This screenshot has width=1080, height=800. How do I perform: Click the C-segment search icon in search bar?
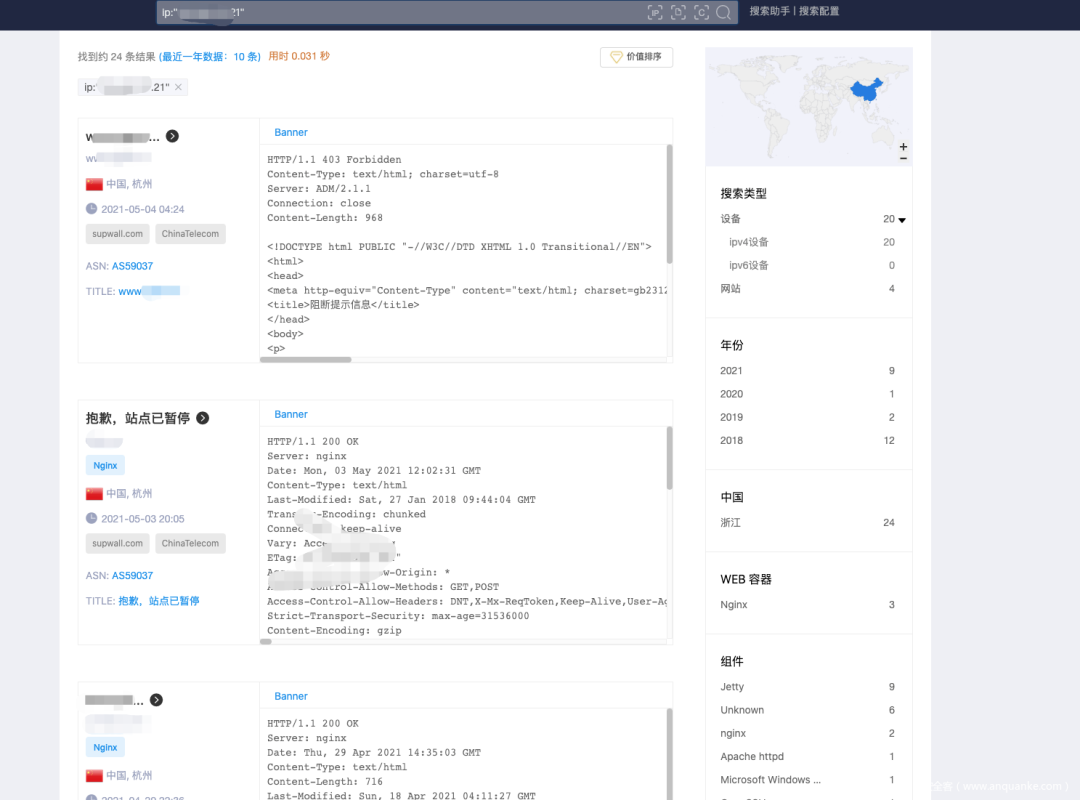(701, 12)
